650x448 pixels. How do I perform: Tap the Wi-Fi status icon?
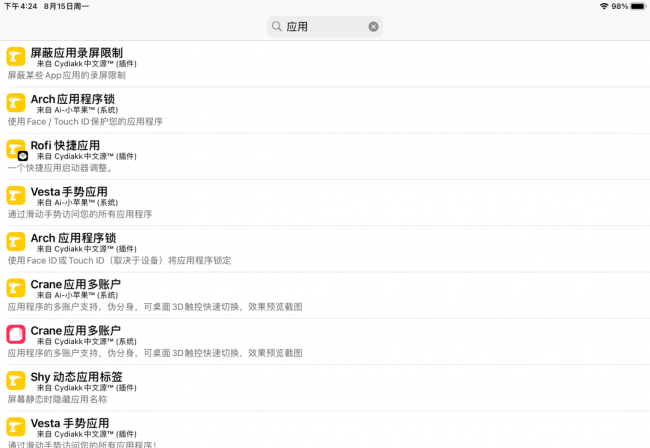click(604, 6)
